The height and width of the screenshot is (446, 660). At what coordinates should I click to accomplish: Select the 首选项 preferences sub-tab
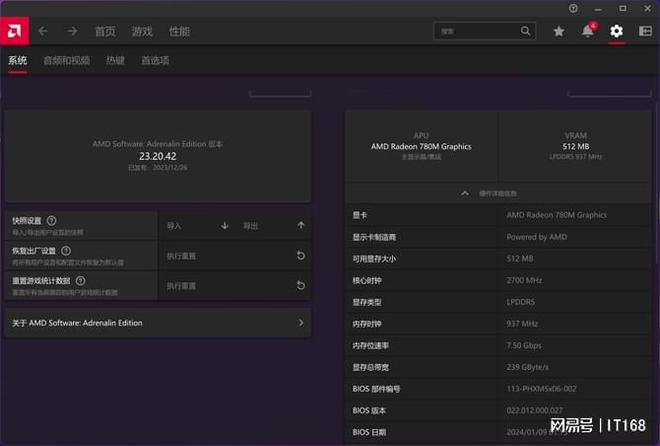click(x=155, y=60)
